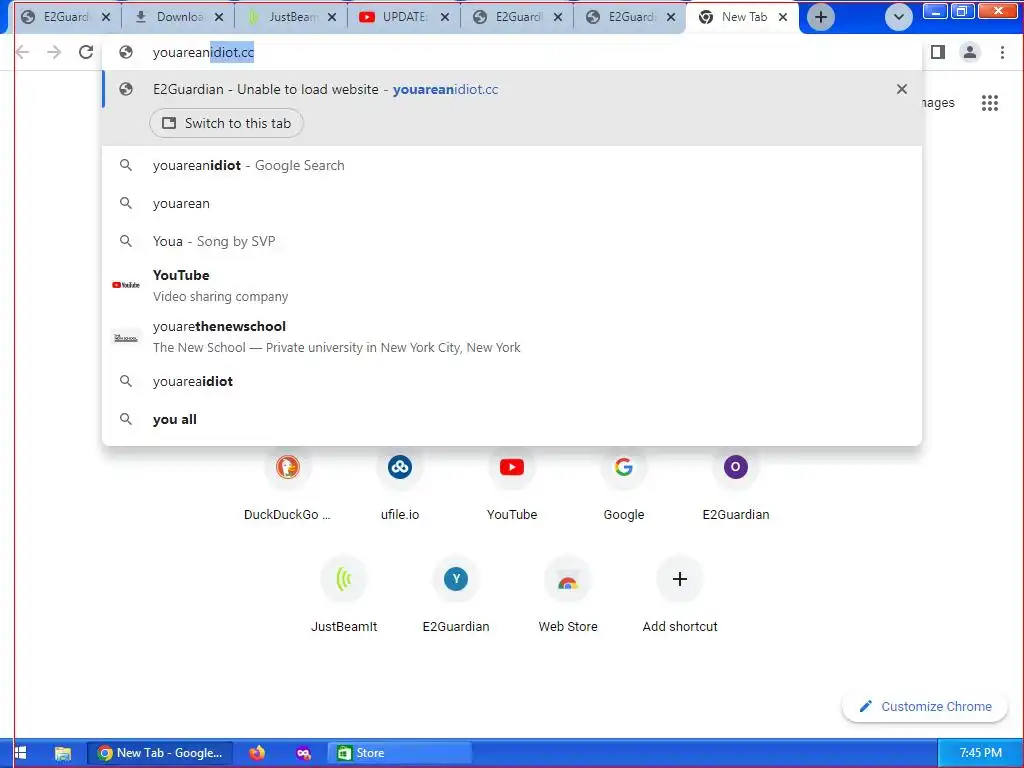Open the Google shortcut tile
Viewport: 1024px width, 768px height.
click(x=624, y=483)
